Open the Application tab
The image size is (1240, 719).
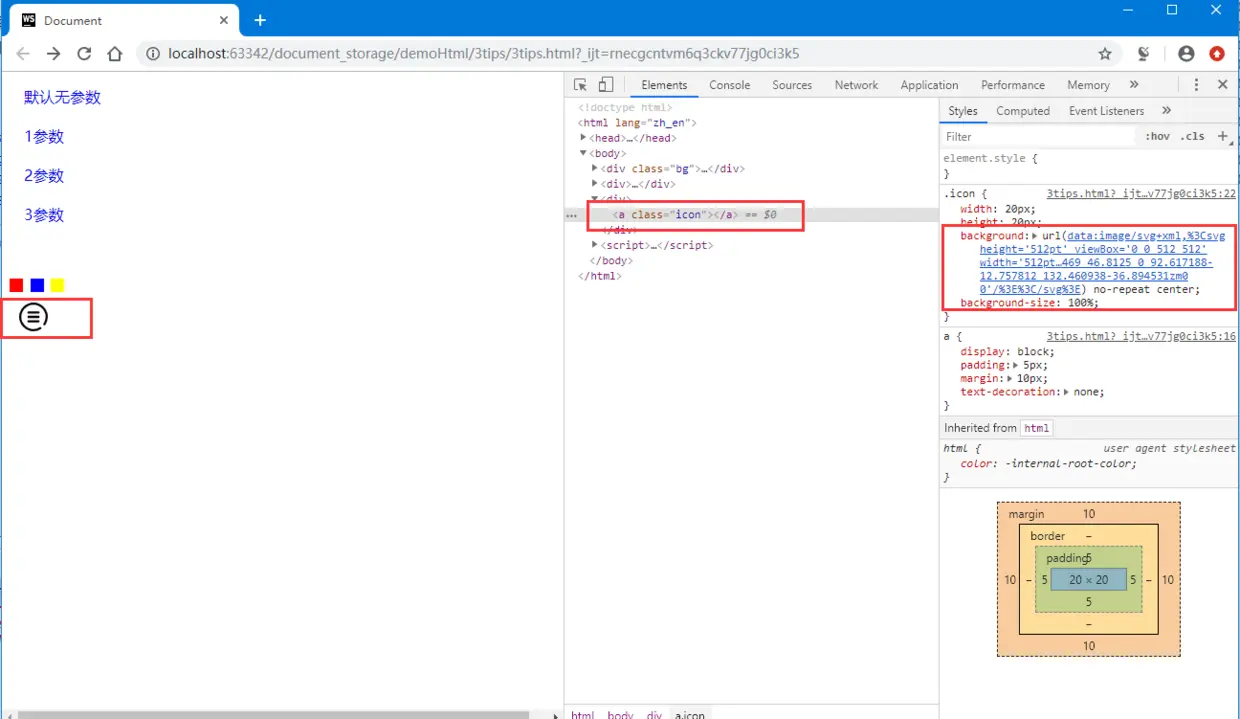pyautogui.click(x=929, y=85)
